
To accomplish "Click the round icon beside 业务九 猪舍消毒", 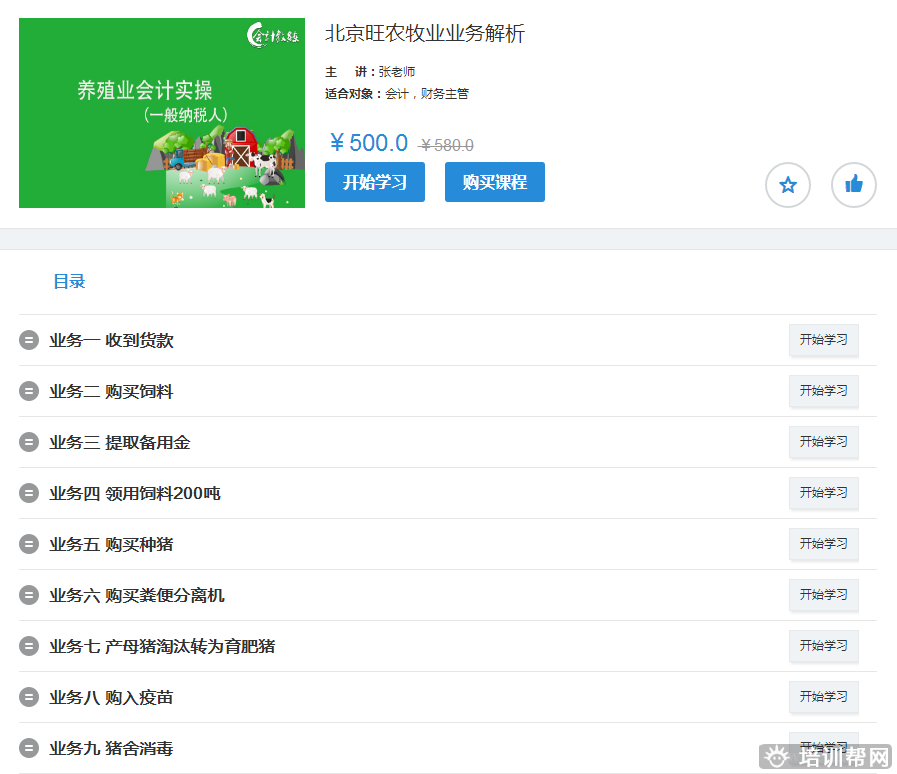I will pyautogui.click(x=29, y=748).
